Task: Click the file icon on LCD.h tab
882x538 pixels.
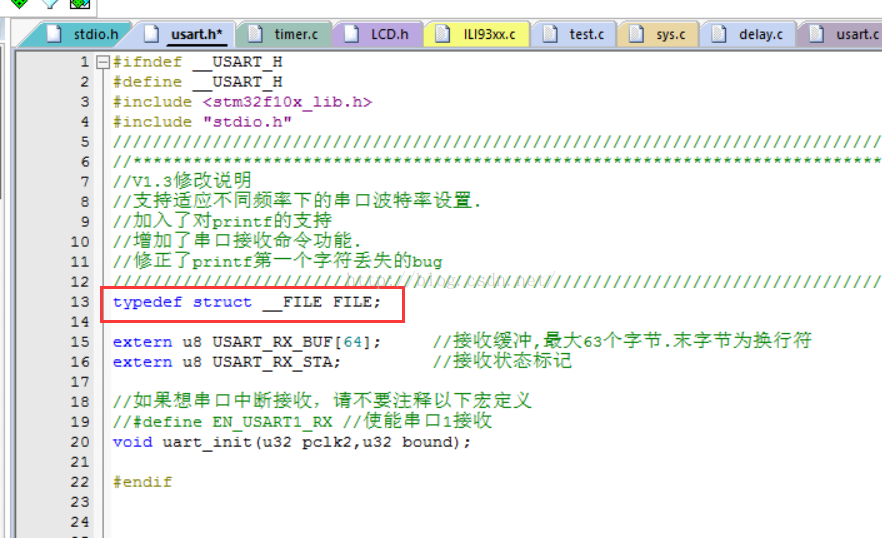Action: (x=352, y=34)
